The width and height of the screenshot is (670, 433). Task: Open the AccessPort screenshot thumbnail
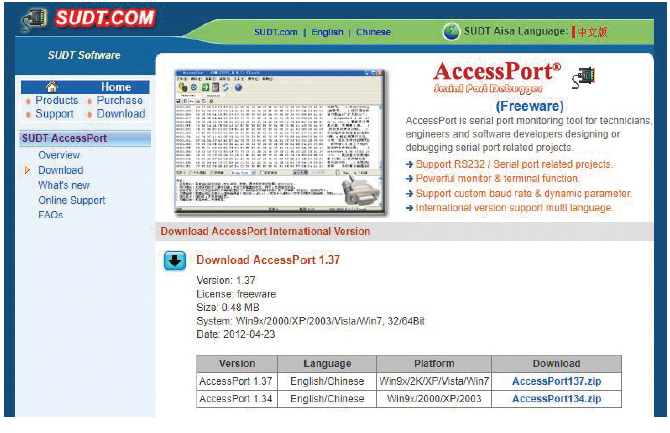click(x=280, y=141)
